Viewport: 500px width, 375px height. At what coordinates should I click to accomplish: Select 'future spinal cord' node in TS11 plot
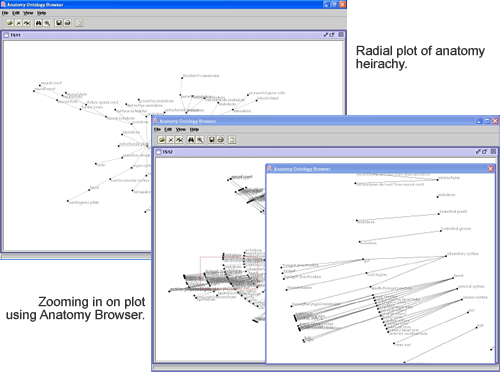click(x=103, y=102)
